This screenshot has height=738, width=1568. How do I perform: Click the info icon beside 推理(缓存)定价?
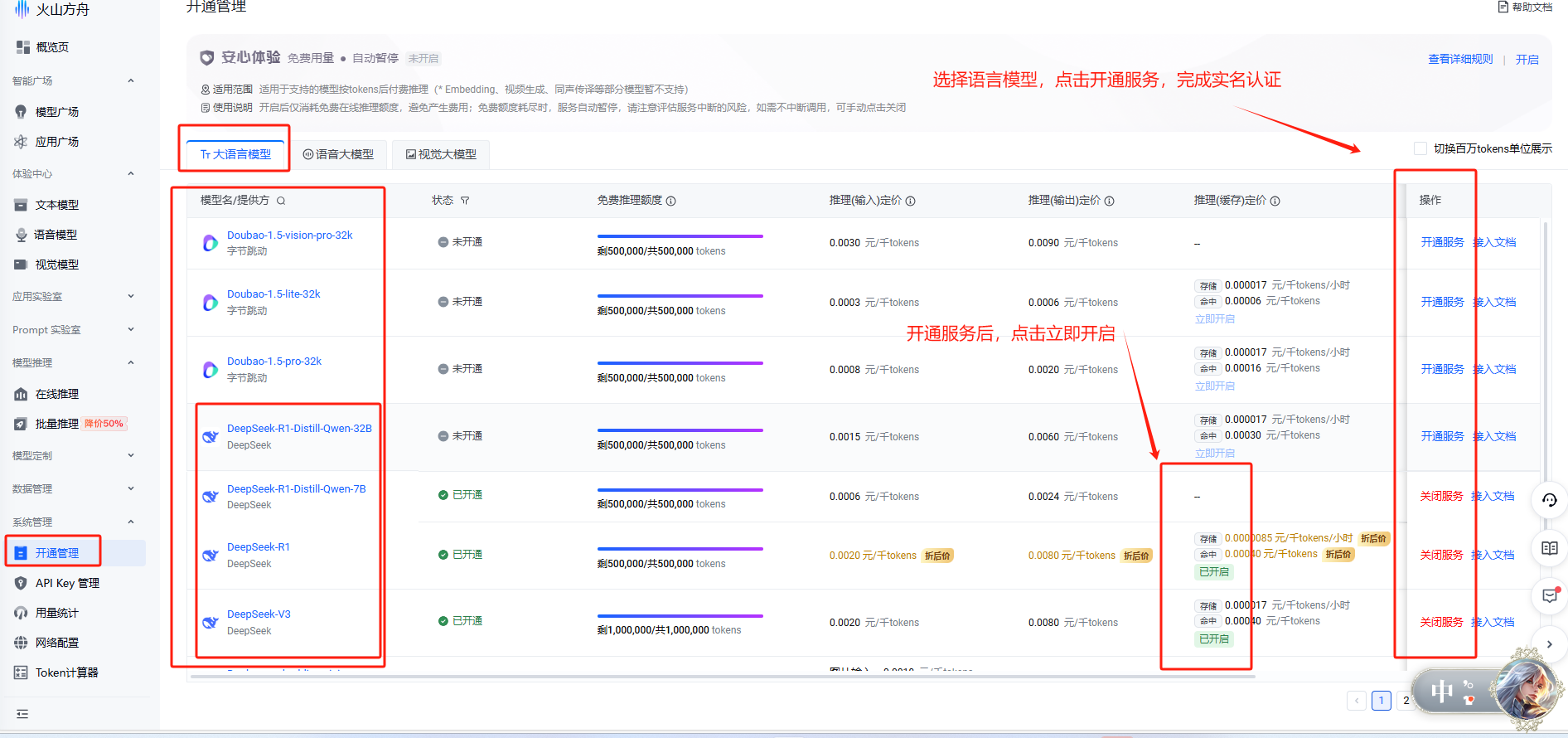click(x=1275, y=201)
